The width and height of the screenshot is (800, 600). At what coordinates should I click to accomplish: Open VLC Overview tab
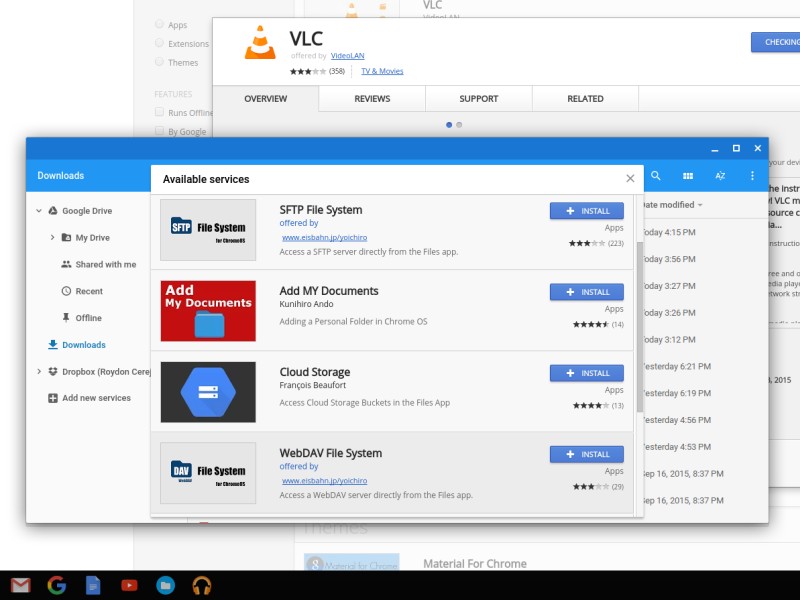266,98
